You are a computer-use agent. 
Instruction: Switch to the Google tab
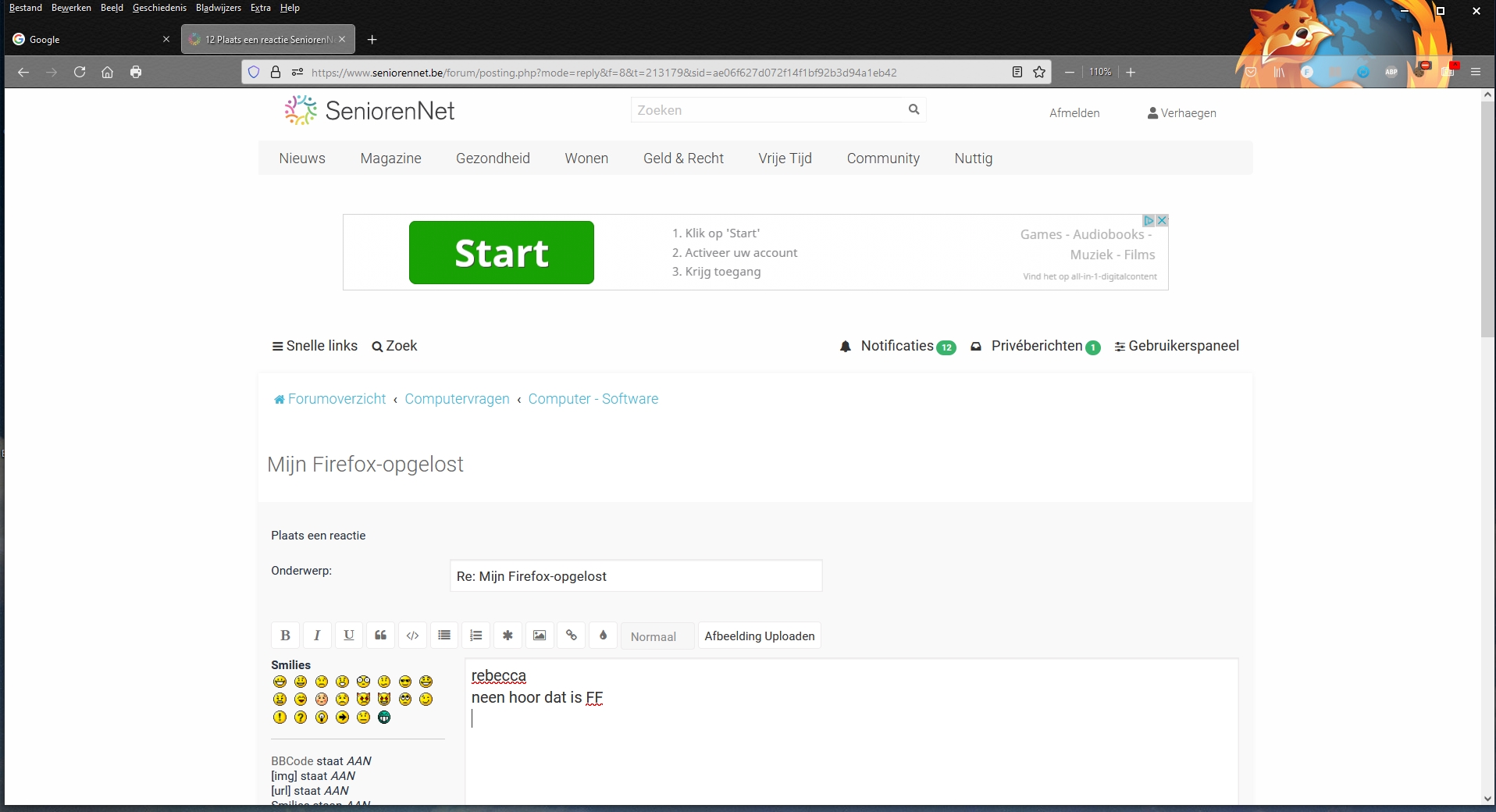pyautogui.click(x=86, y=39)
